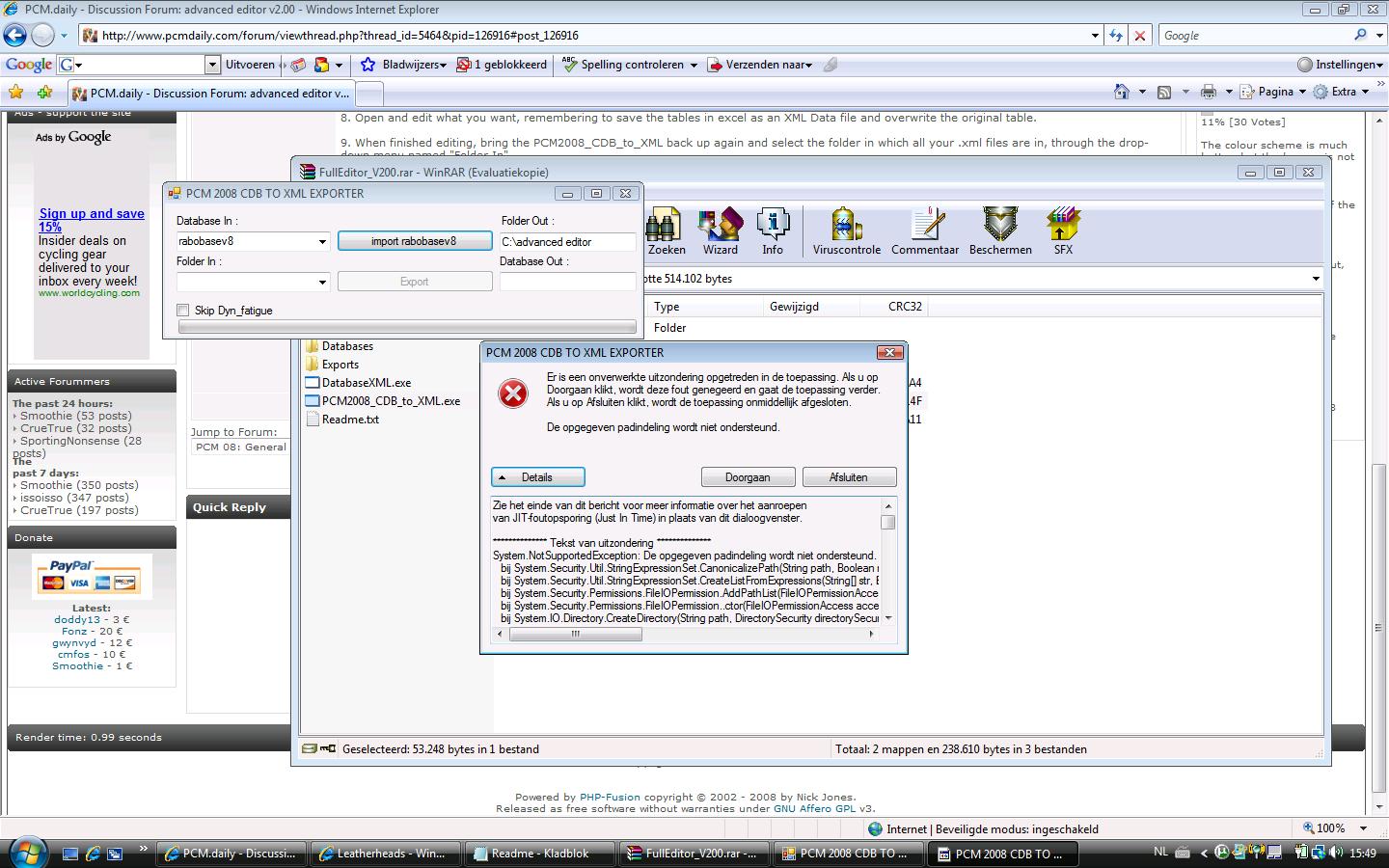
Task: Open the Bladwijzers toolbar menu
Action: (403, 65)
